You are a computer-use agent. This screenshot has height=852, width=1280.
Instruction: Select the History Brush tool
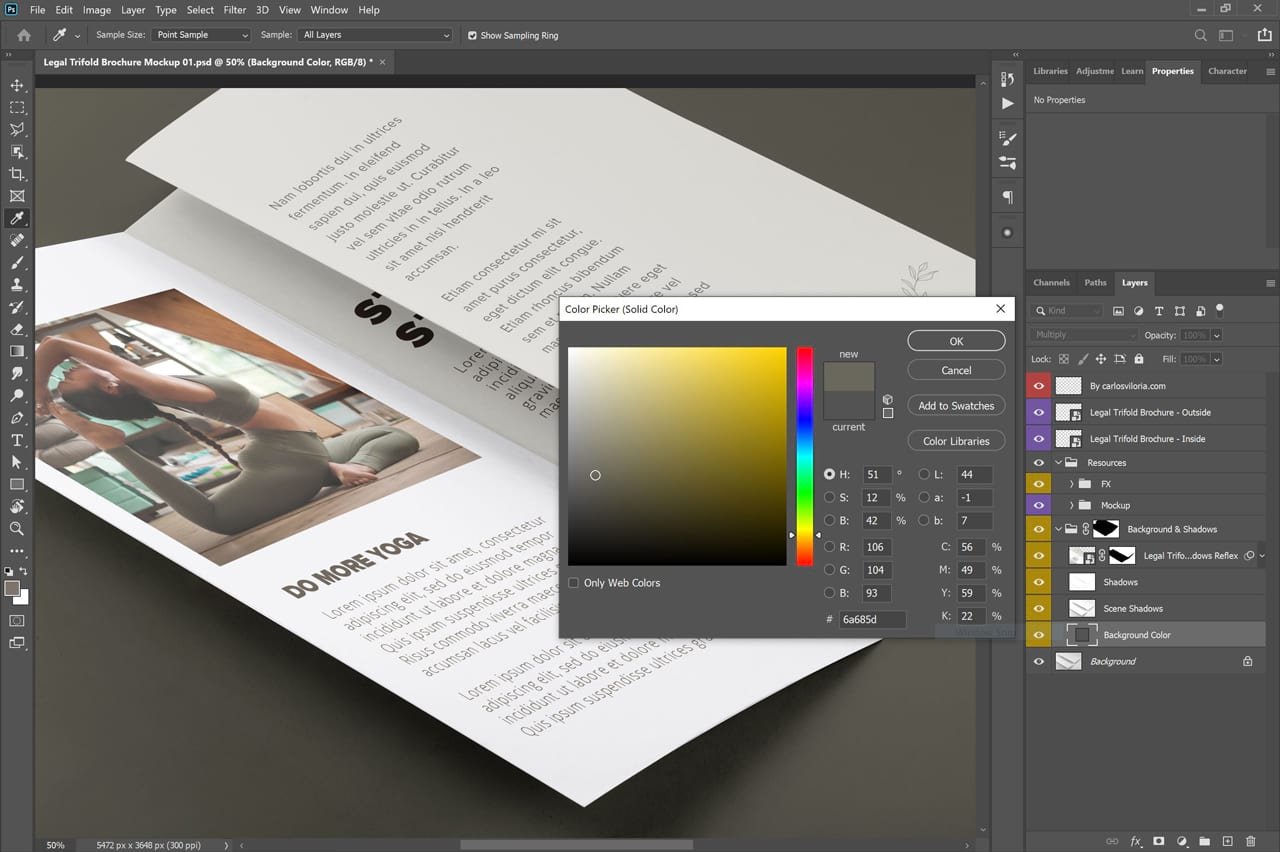tap(17, 307)
